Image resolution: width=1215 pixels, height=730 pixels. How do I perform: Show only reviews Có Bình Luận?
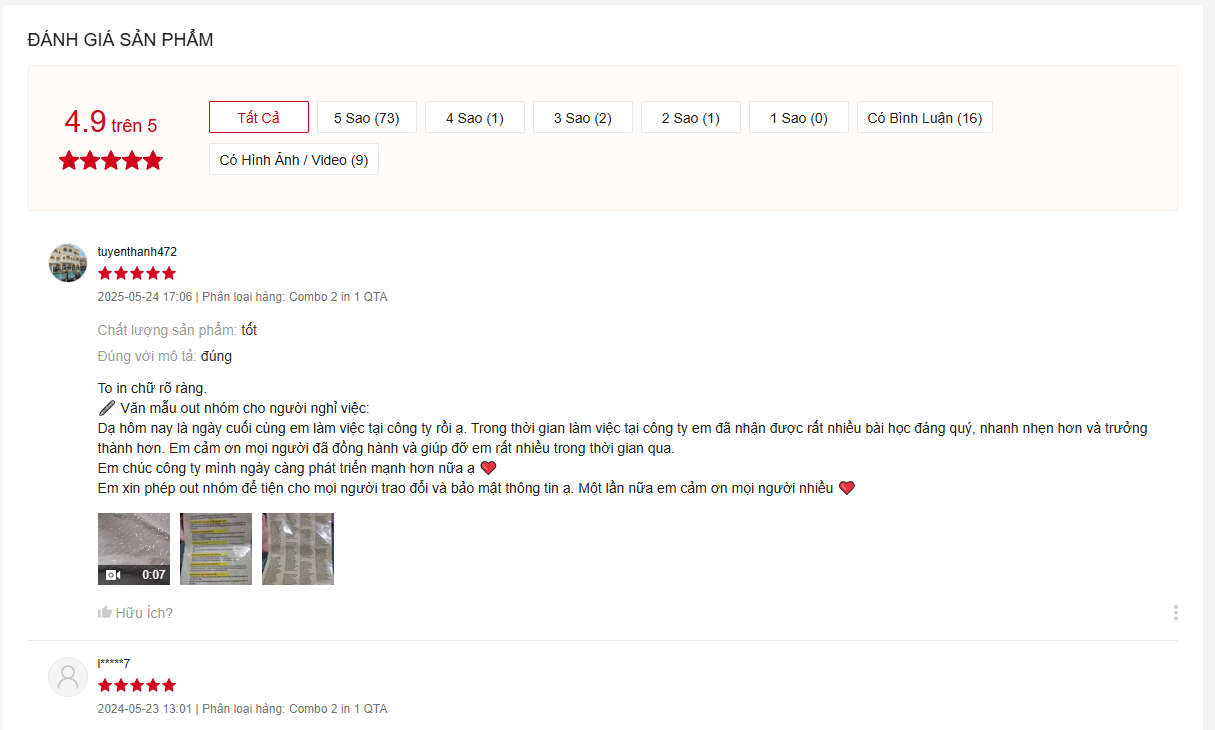tap(925, 118)
